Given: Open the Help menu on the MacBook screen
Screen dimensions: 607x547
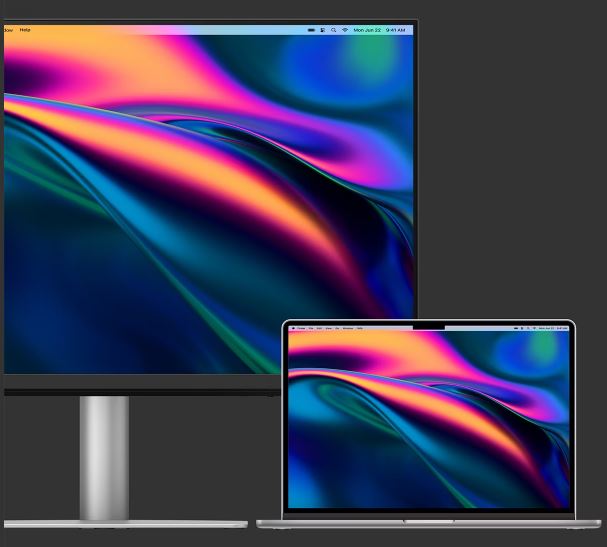Looking at the screenshot, I should point(360,328).
